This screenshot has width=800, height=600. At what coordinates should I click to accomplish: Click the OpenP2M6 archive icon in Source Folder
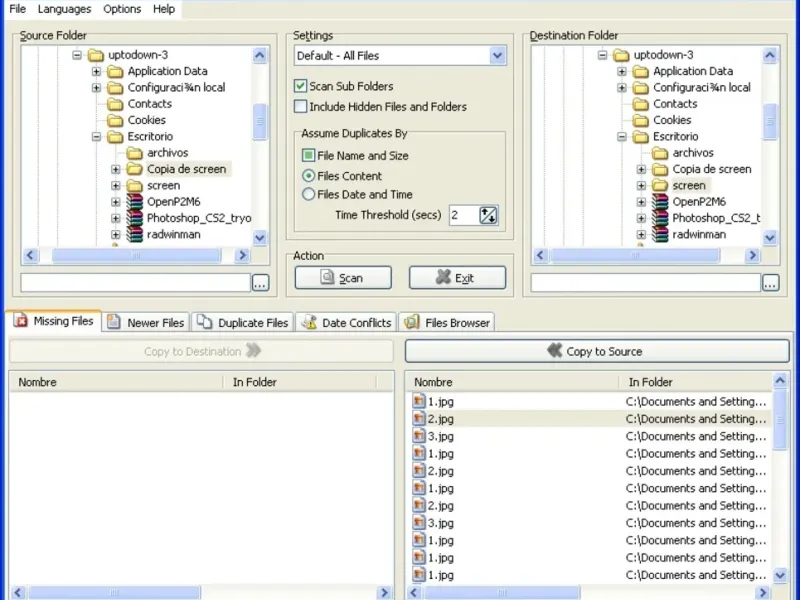(135, 202)
